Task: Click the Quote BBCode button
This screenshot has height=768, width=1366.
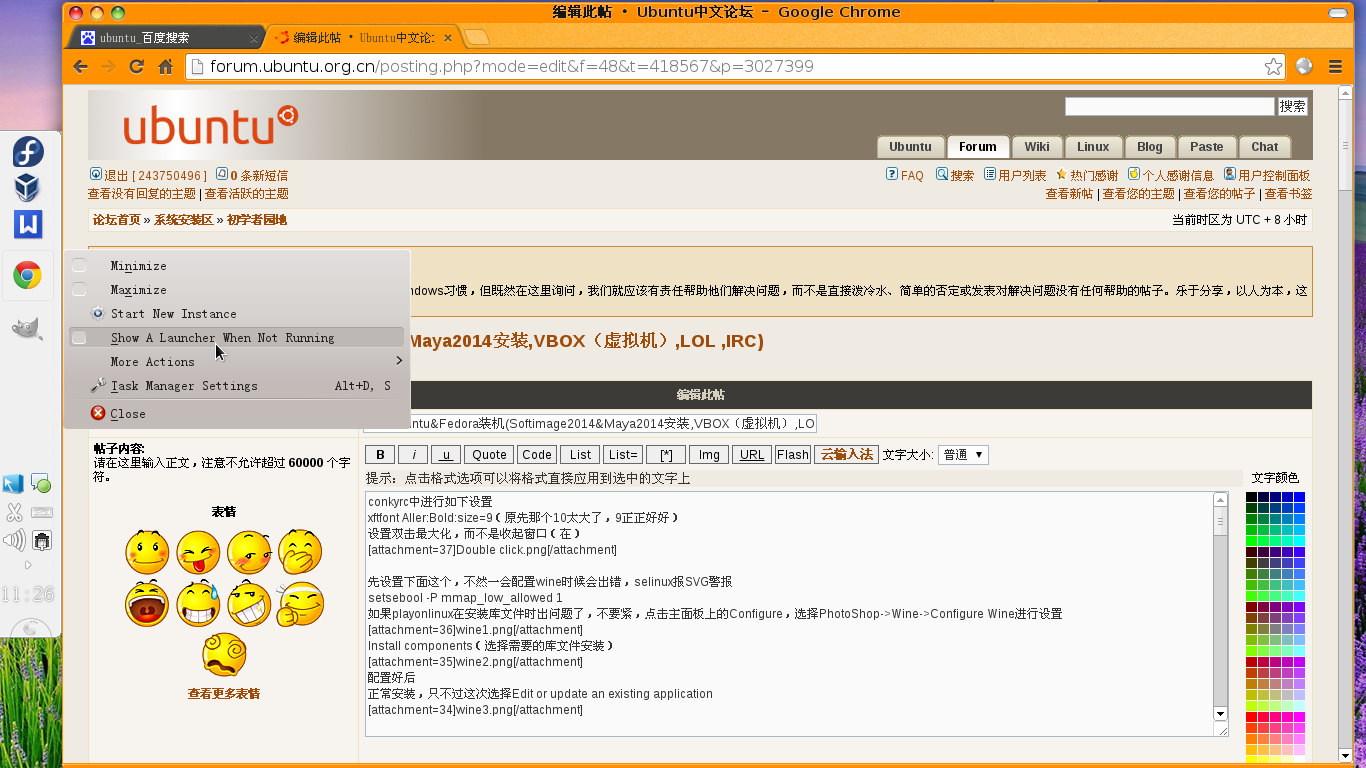Action: [489, 454]
